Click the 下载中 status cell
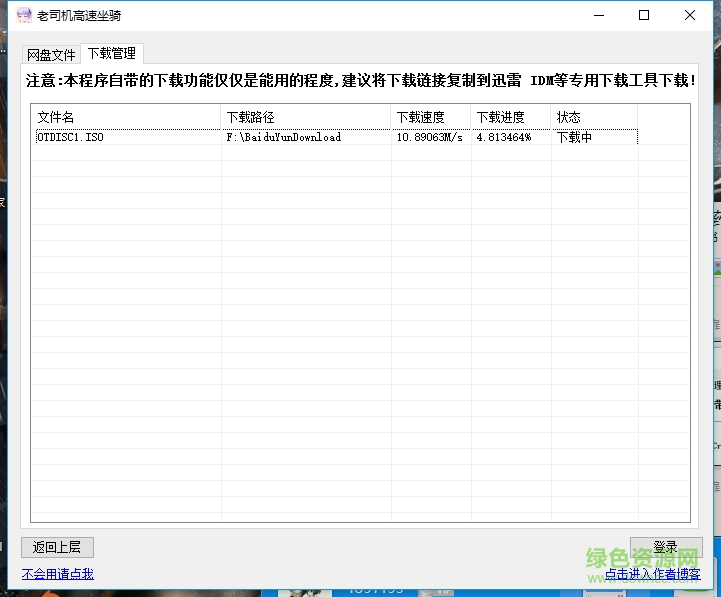The image size is (721, 597). tap(575, 137)
